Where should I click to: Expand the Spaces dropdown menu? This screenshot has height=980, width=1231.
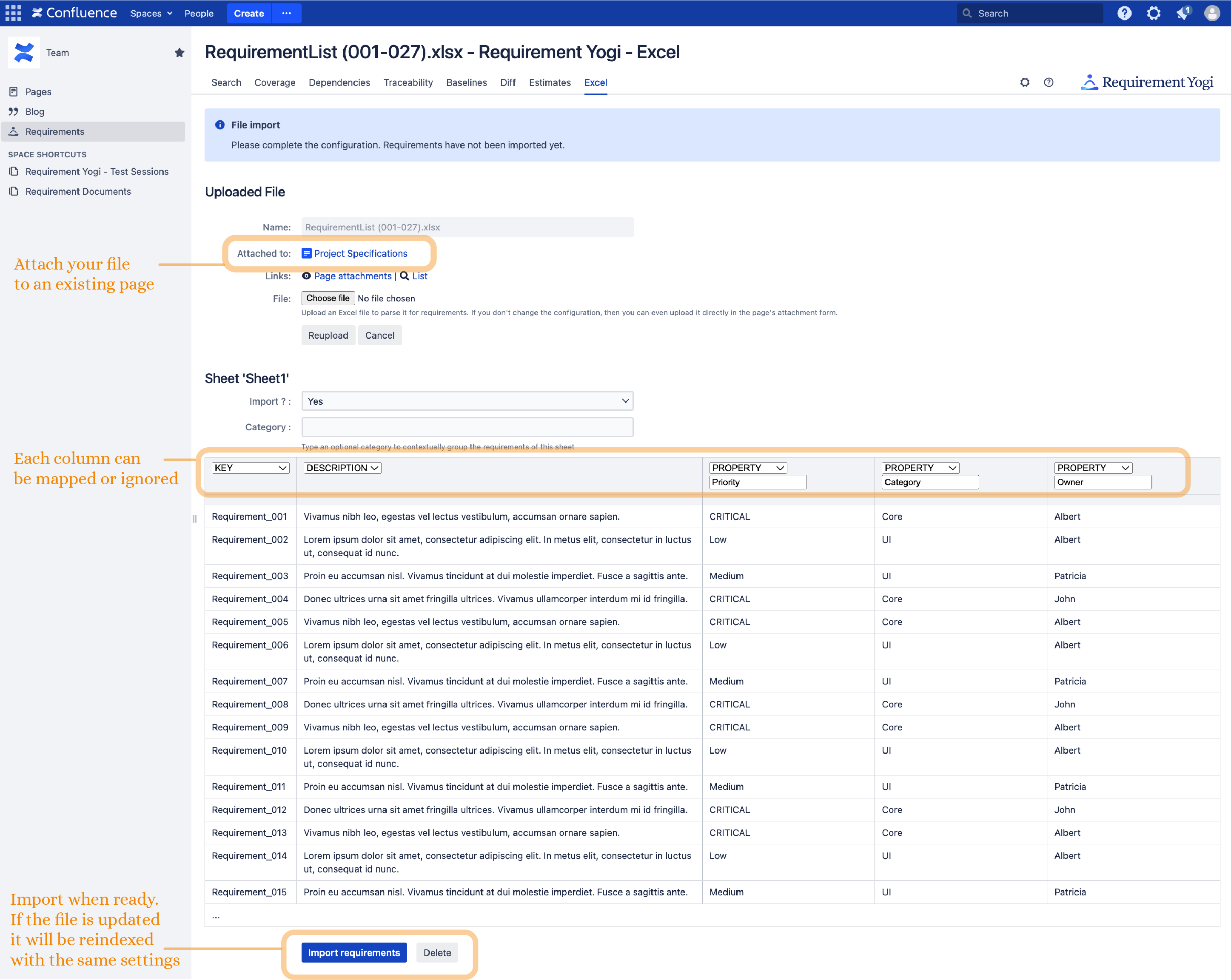click(x=151, y=13)
